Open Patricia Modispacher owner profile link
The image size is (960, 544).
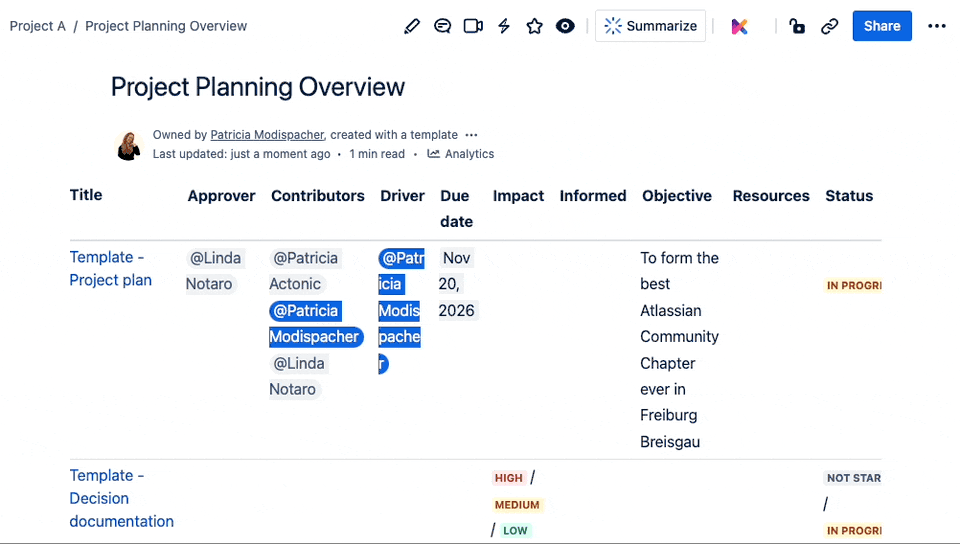[267, 135]
